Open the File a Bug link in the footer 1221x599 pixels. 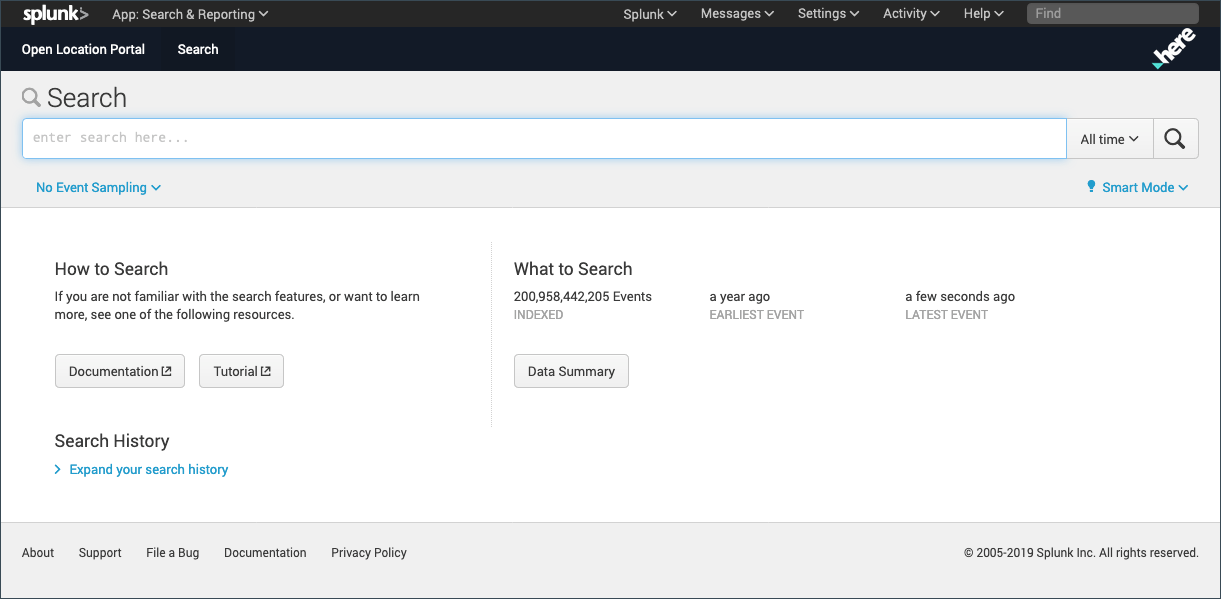click(172, 552)
